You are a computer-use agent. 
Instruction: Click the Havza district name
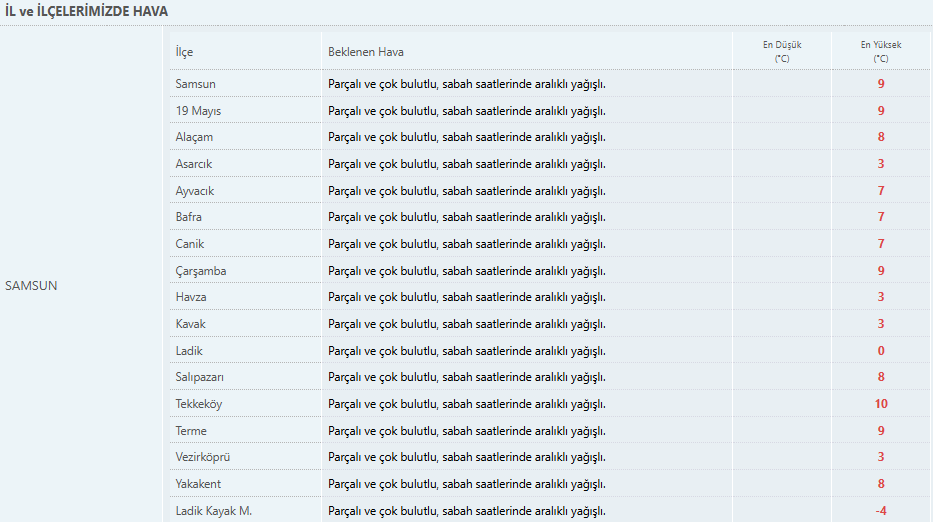click(x=190, y=297)
